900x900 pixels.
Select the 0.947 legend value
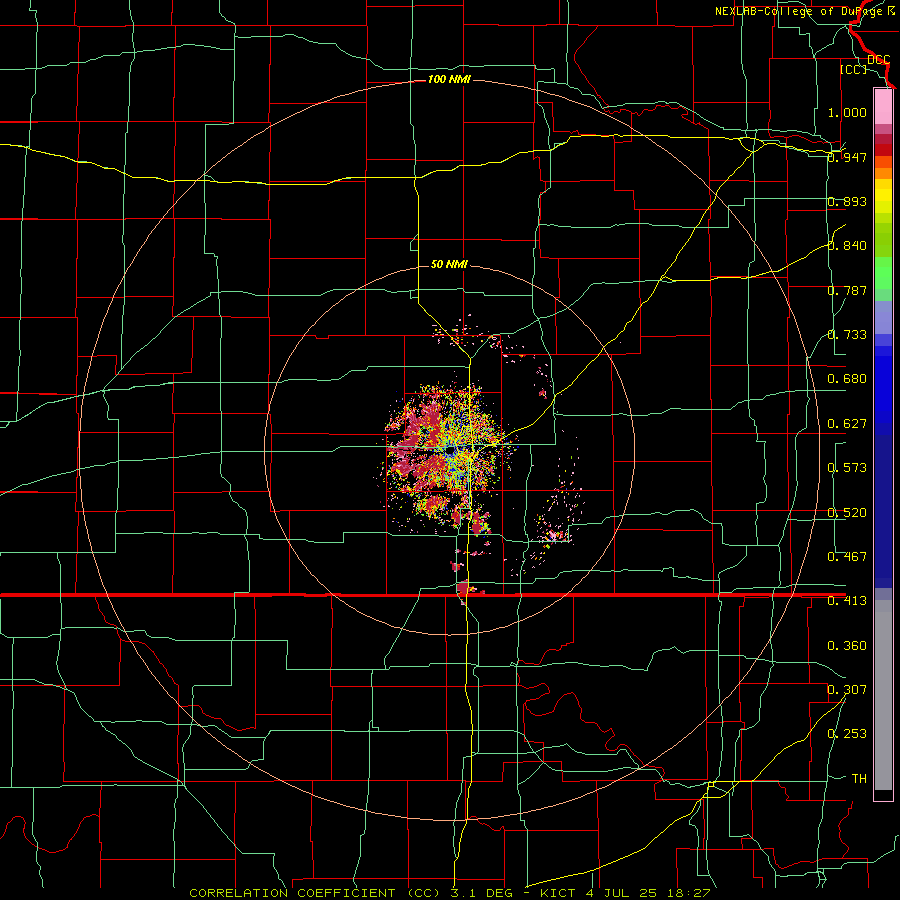847,157
